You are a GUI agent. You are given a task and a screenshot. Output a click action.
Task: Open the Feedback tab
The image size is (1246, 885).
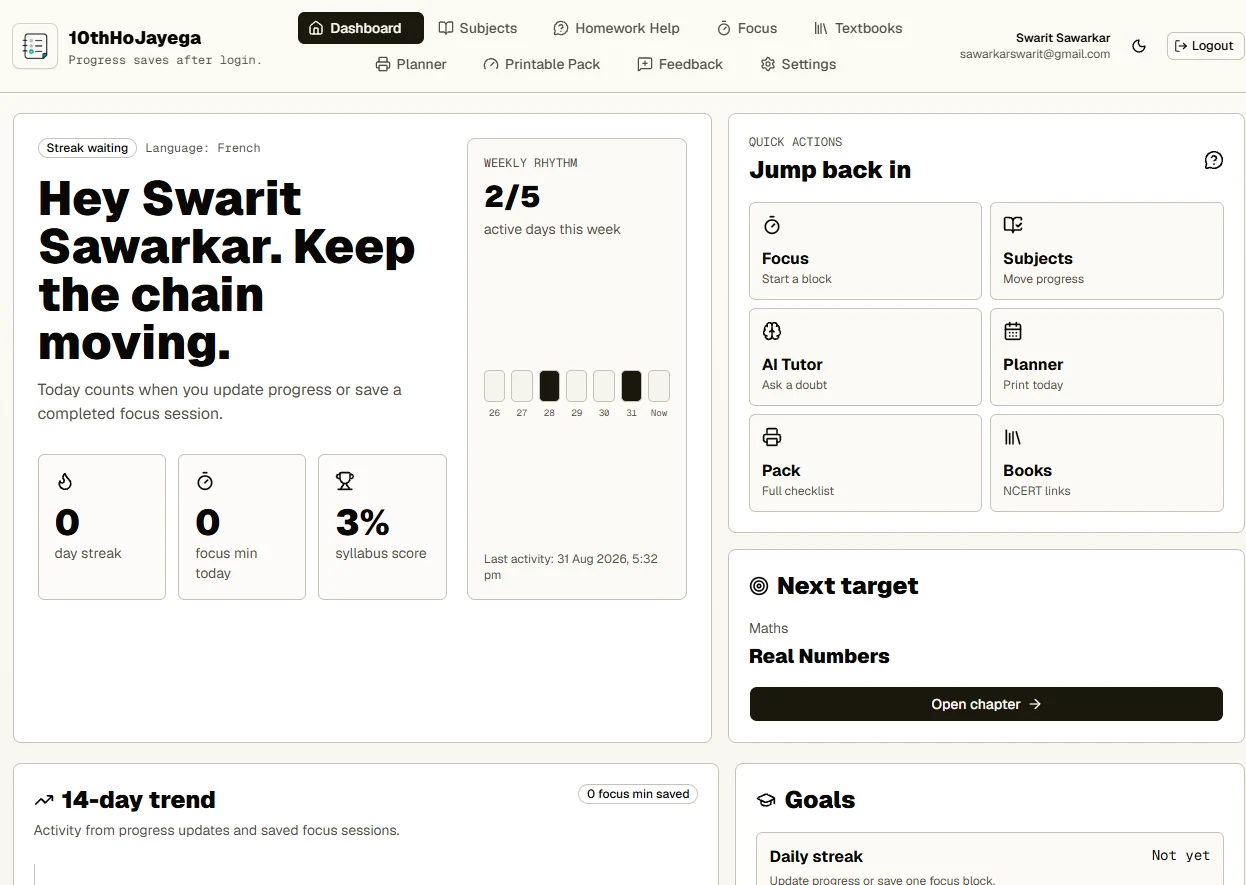tap(680, 64)
